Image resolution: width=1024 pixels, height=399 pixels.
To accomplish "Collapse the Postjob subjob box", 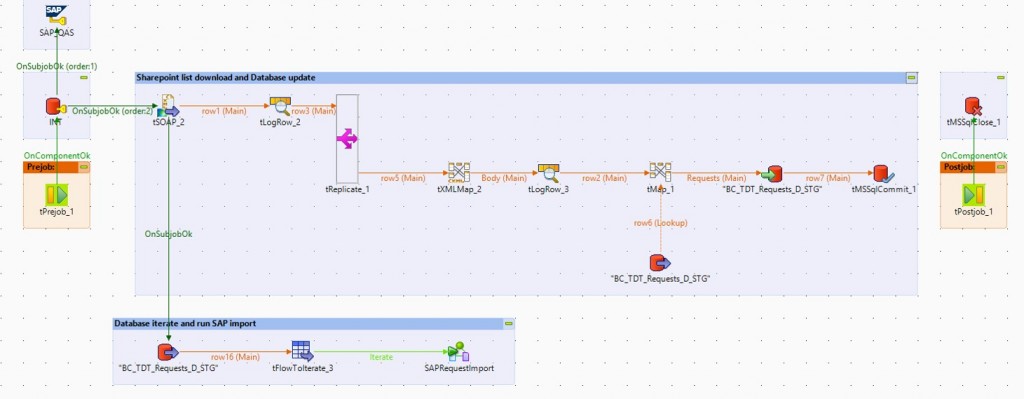I will pos(1000,167).
